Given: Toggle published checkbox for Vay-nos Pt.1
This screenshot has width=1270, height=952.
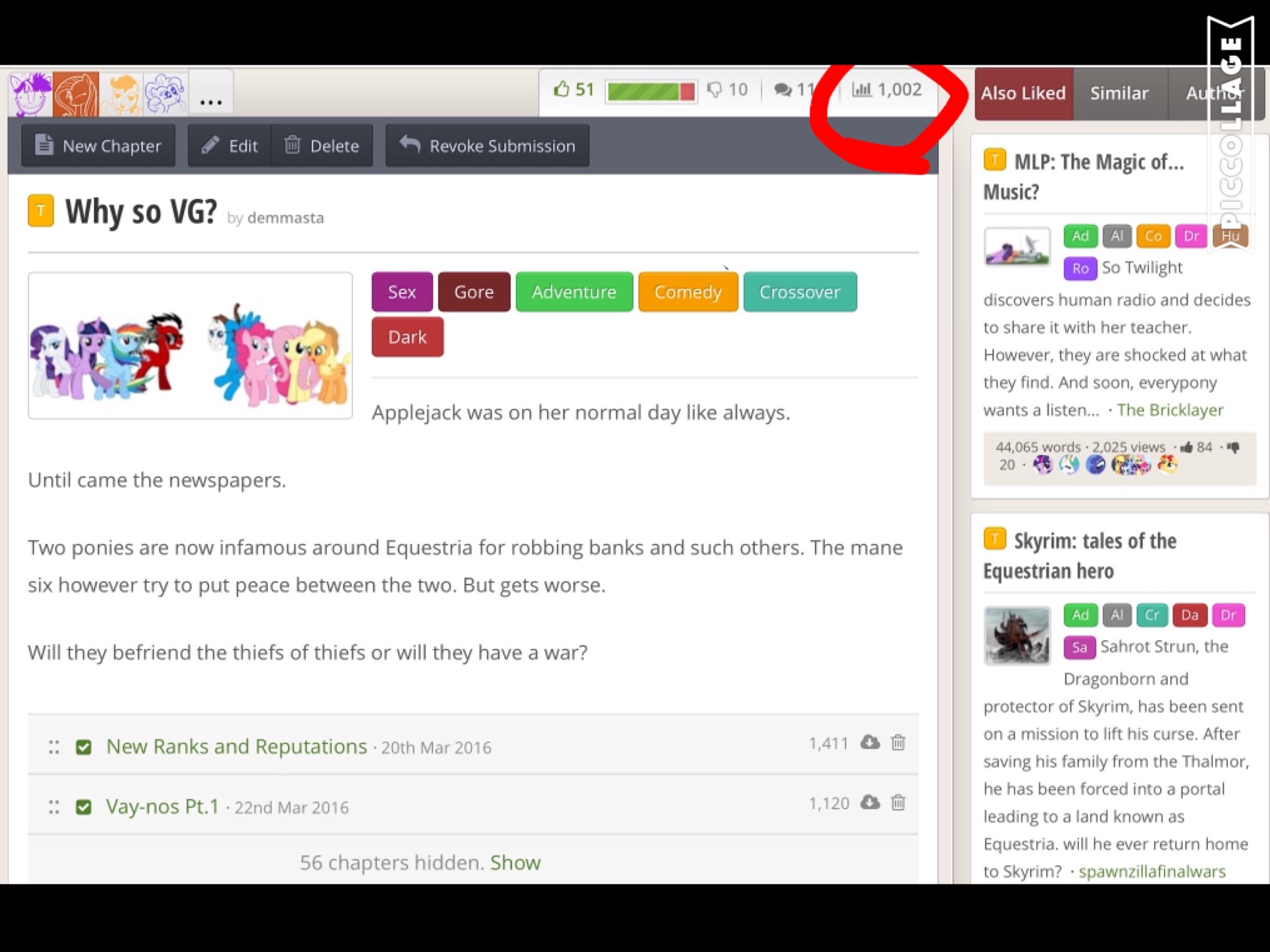Looking at the screenshot, I should tap(83, 807).
